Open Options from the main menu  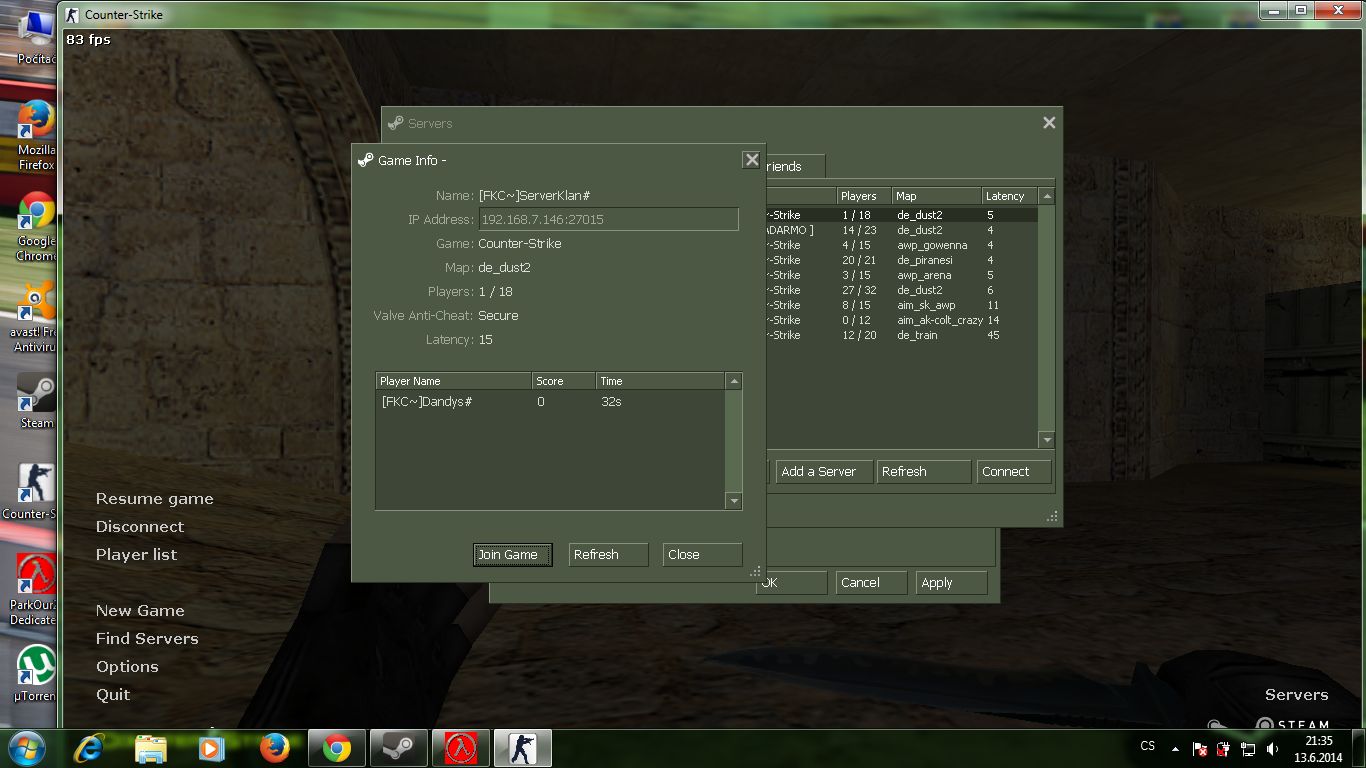point(127,667)
